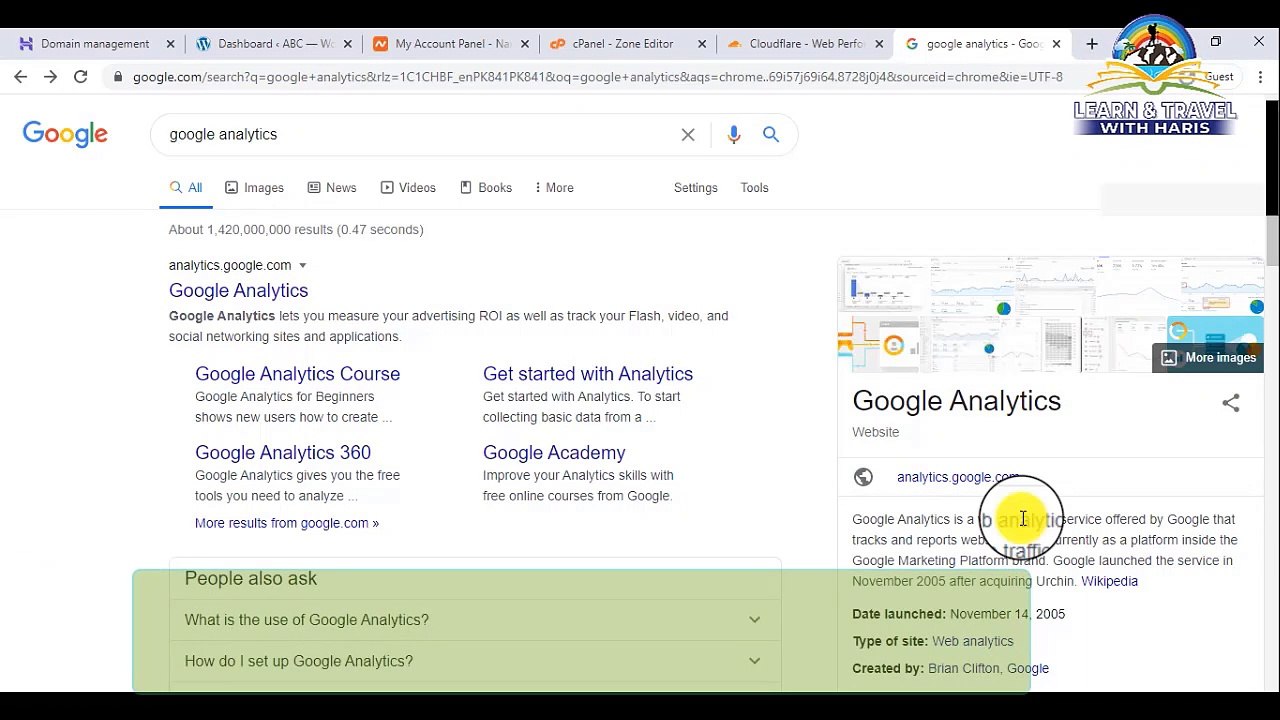The height and width of the screenshot is (720, 1280).
Task: Close the Cloudflare tab
Action: (879, 44)
